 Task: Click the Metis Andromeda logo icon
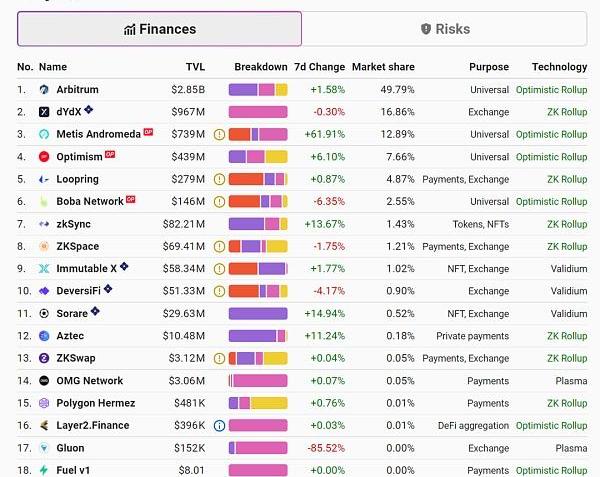[44, 134]
